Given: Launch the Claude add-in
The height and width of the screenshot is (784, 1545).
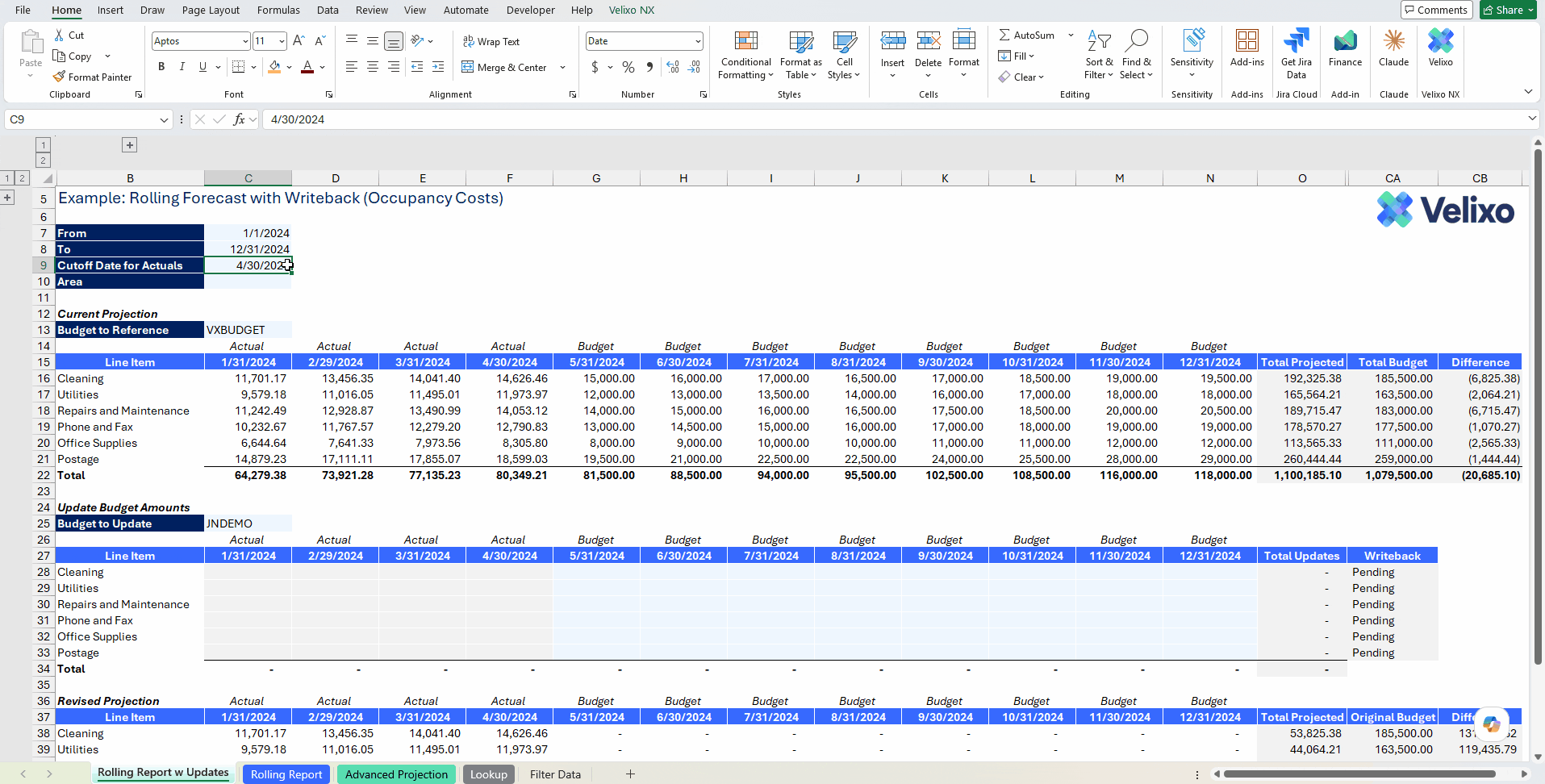Looking at the screenshot, I should click(1393, 48).
